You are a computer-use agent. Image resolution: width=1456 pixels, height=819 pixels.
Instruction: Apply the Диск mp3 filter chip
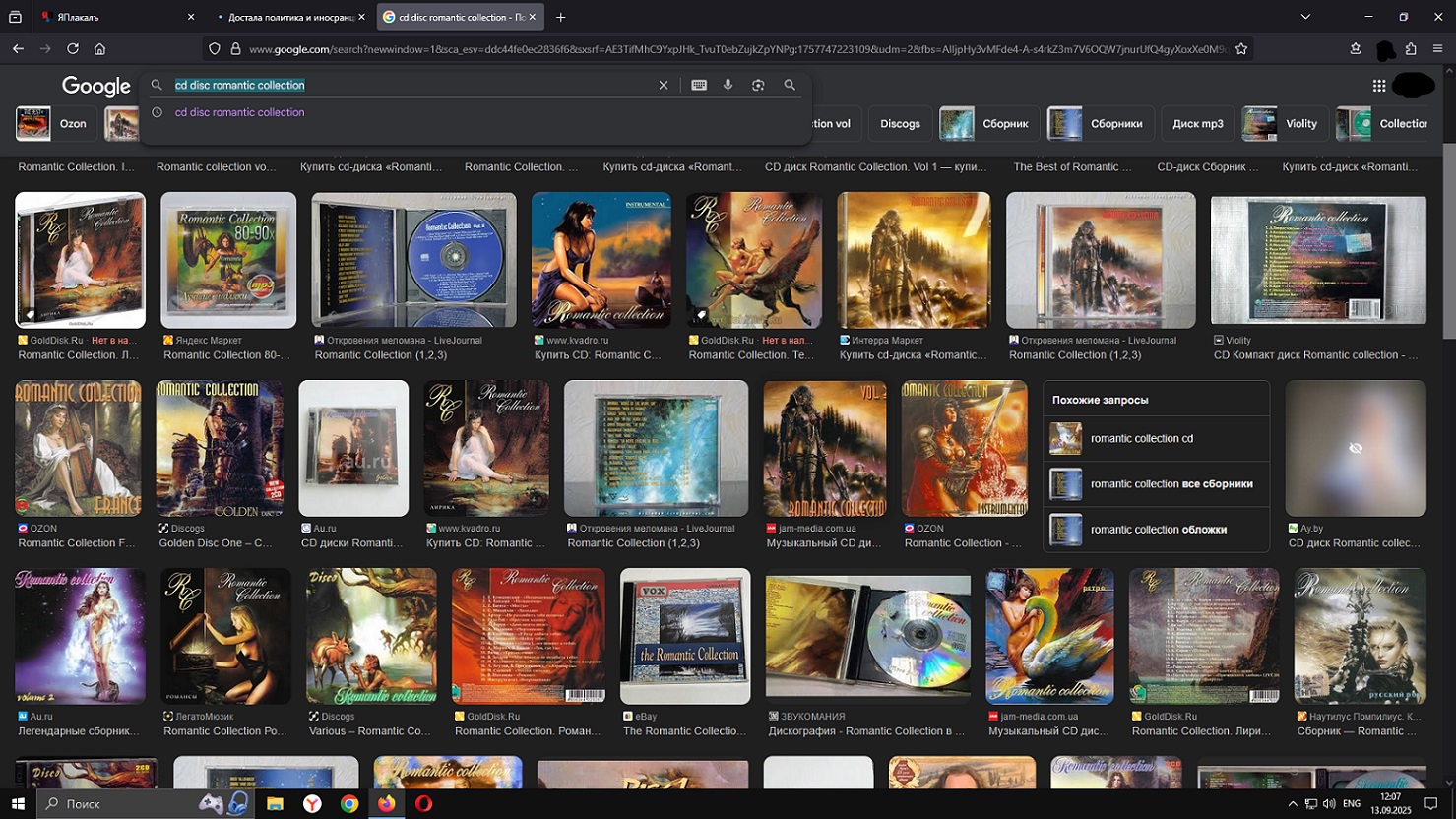pyautogui.click(x=1198, y=123)
